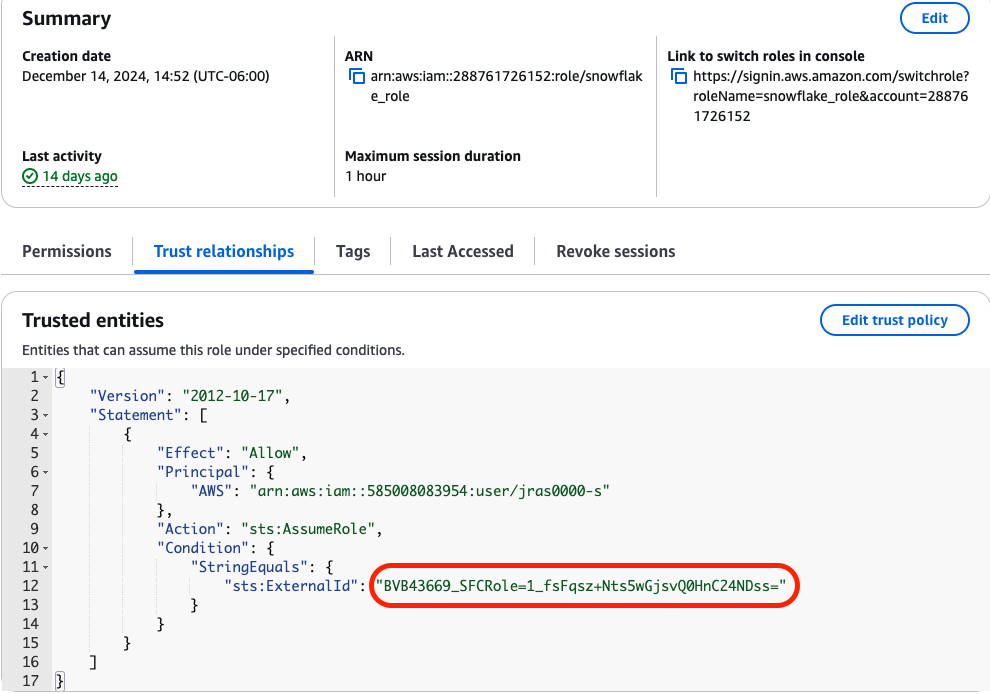The height and width of the screenshot is (694, 990).
Task: Click the Maximum session duration label
Action: click(432, 156)
